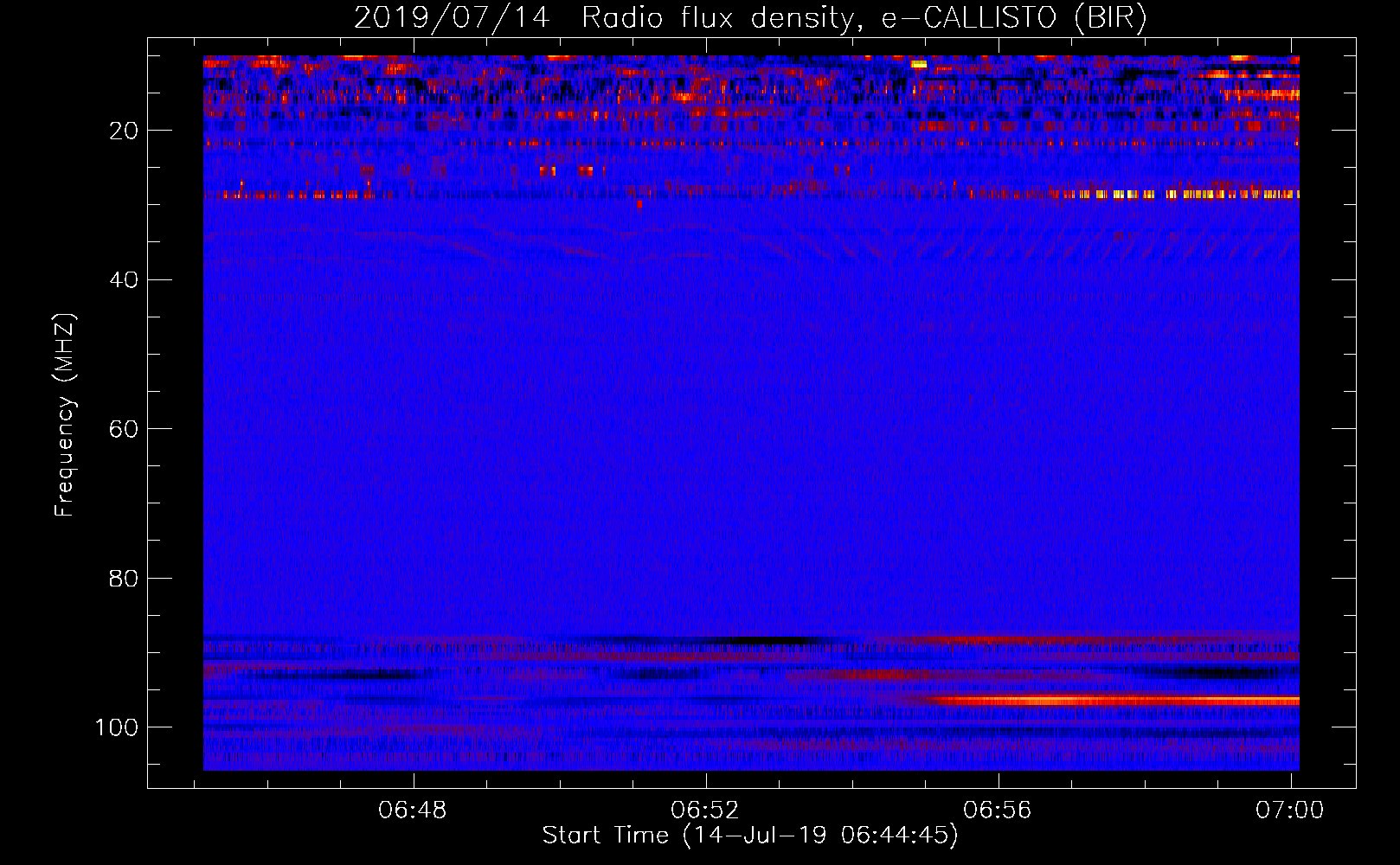Viewport: 1400px width, 865px height.
Task: Click the 07:00 time tick label
Action: [1290, 811]
